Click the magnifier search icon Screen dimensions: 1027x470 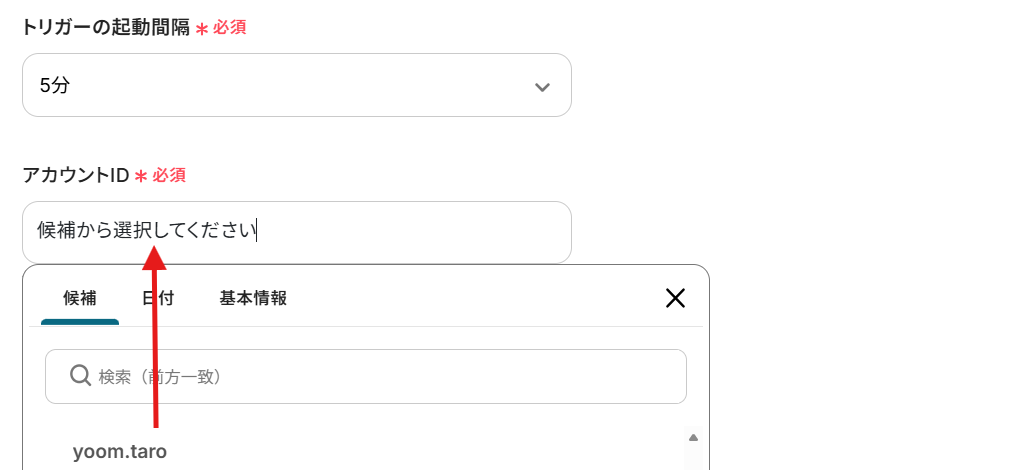(81, 376)
